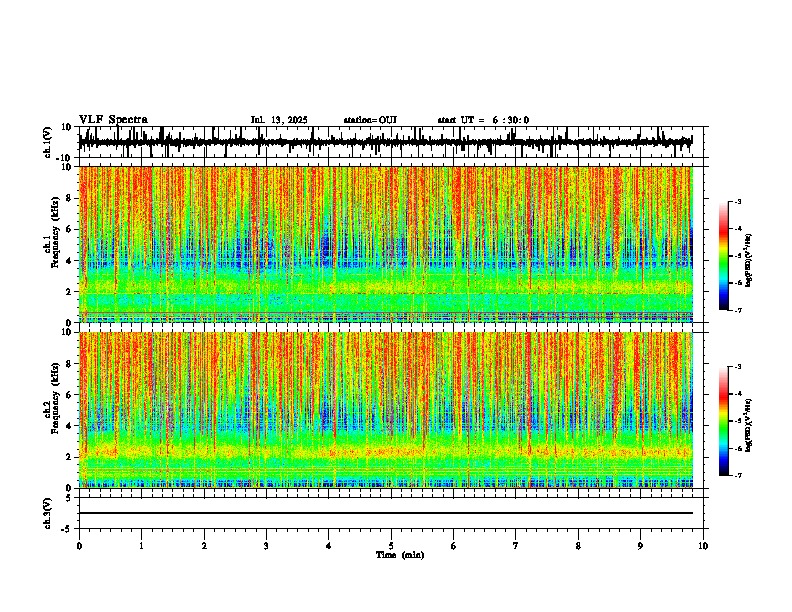Screen dimensions: 792x612
Task: Click the ch.2 color bar log(PSD) label
Action: (x=748, y=425)
